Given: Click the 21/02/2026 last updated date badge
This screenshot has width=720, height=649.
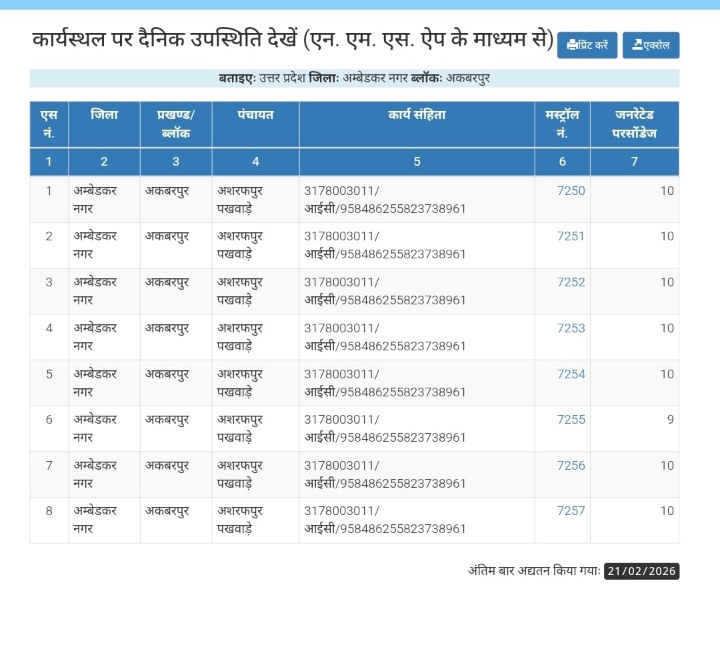Looking at the screenshot, I should click(641, 571).
